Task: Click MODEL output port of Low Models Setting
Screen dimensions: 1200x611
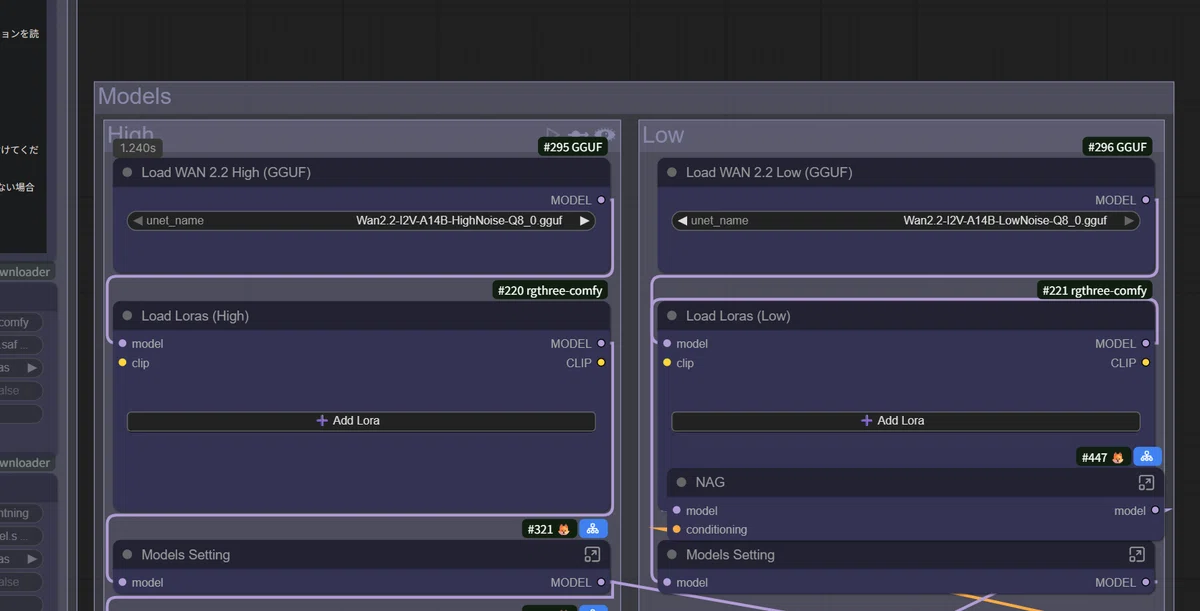Action: (1146, 582)
